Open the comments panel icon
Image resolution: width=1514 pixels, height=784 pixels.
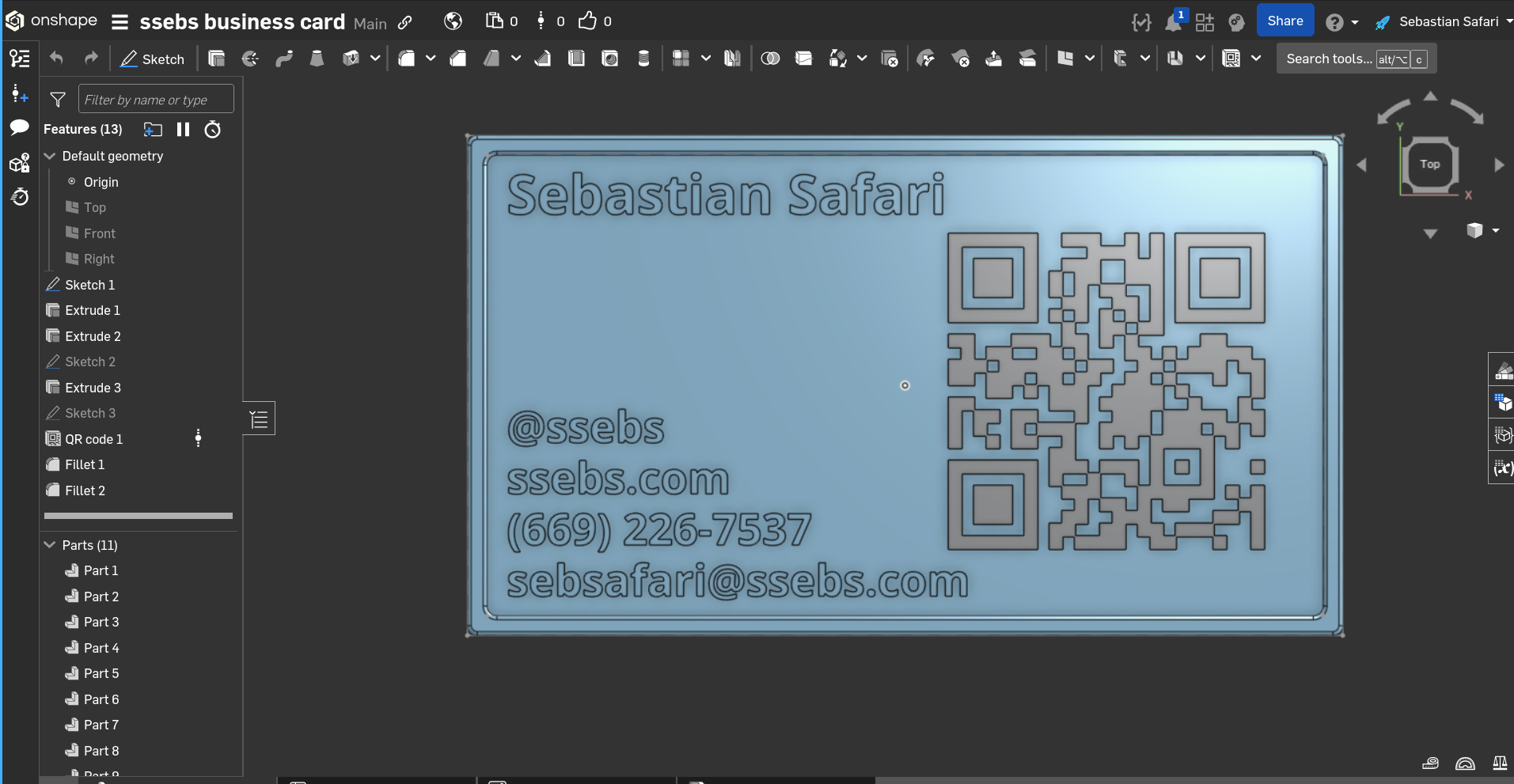point(20,127)
